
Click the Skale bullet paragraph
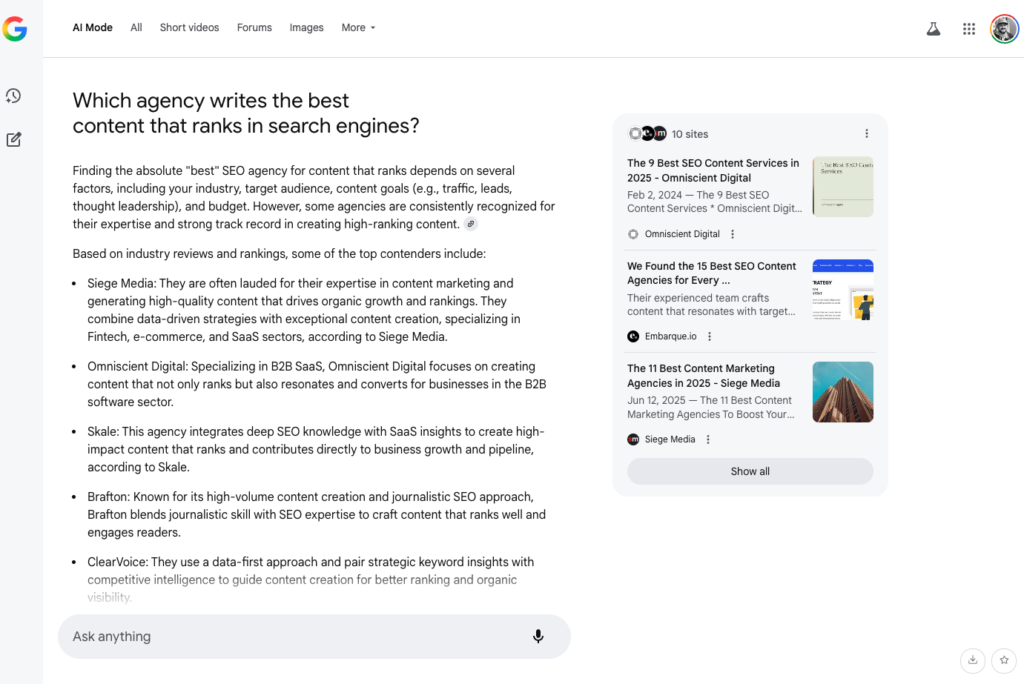[x=316, y=449]
